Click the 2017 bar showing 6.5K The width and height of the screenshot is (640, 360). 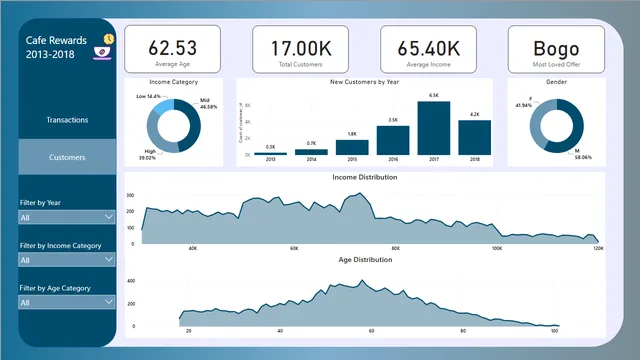[x=433, y=128]
